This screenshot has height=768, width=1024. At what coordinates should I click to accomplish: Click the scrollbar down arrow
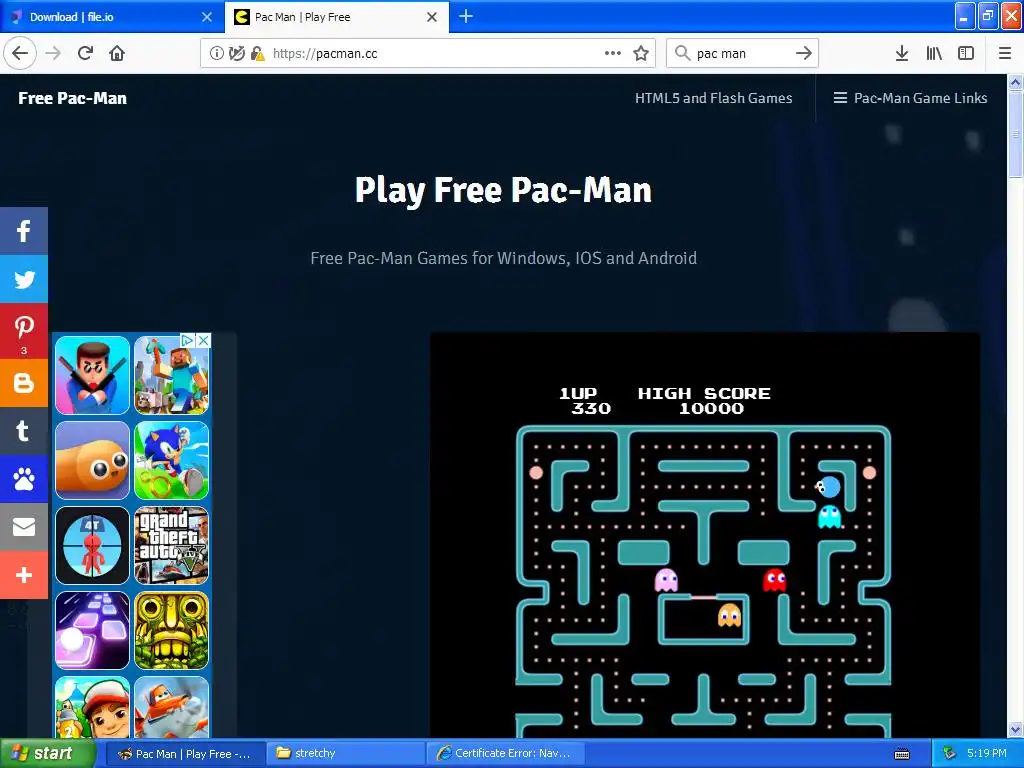[x=1015, y=729]
